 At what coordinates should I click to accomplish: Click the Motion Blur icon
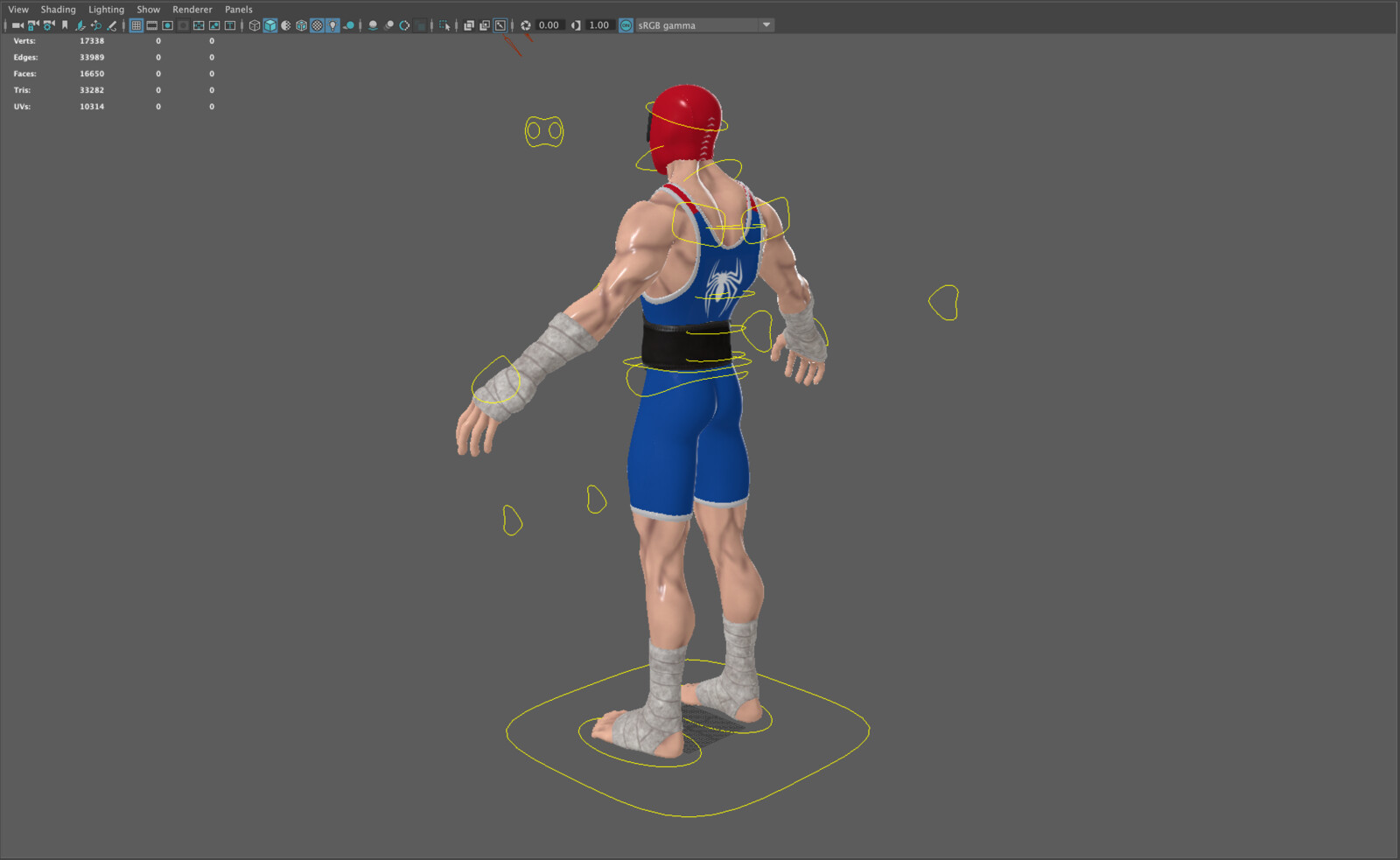tap(388, 25)
